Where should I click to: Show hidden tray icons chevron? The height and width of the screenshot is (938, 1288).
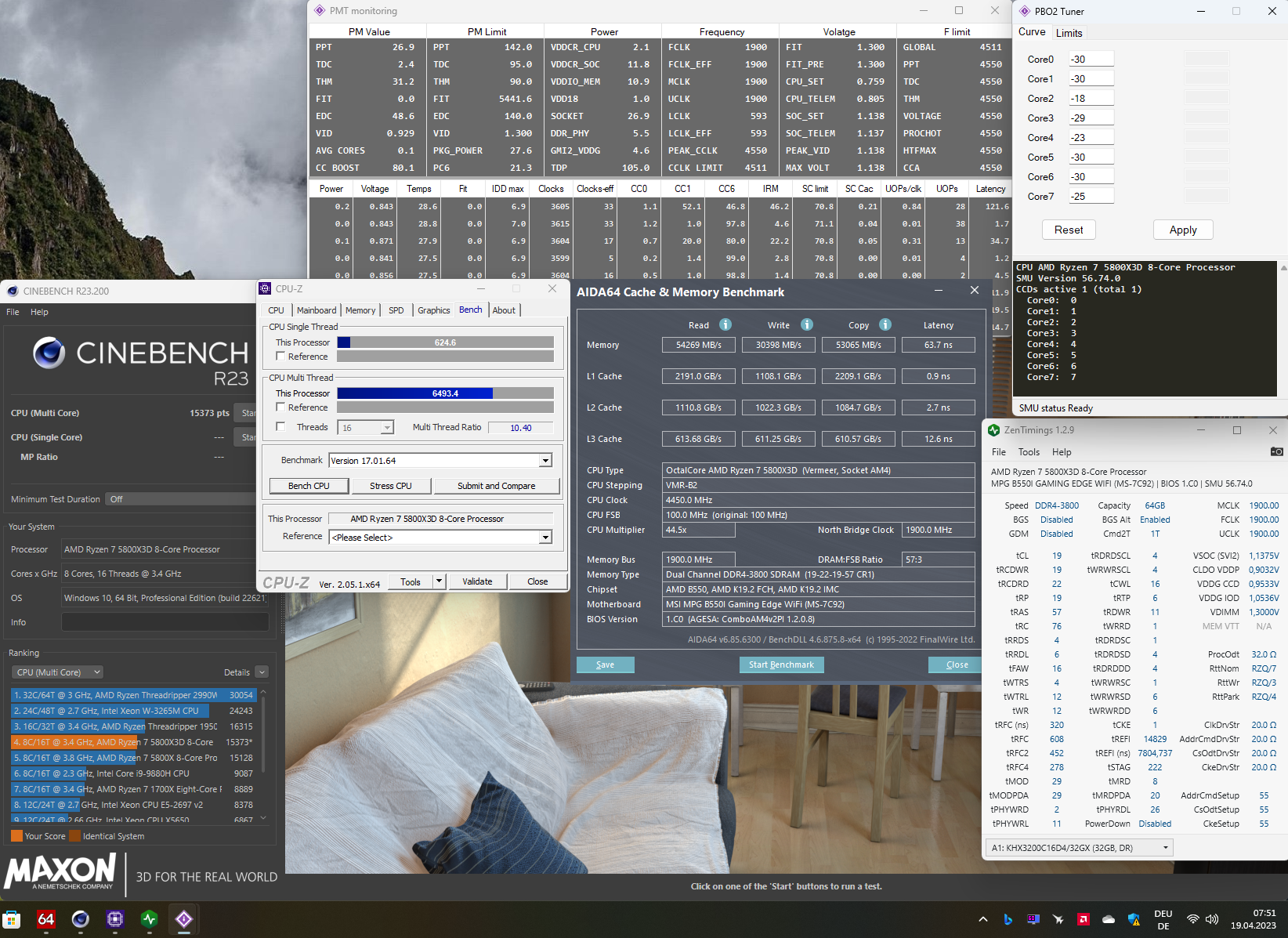point(983,919)
